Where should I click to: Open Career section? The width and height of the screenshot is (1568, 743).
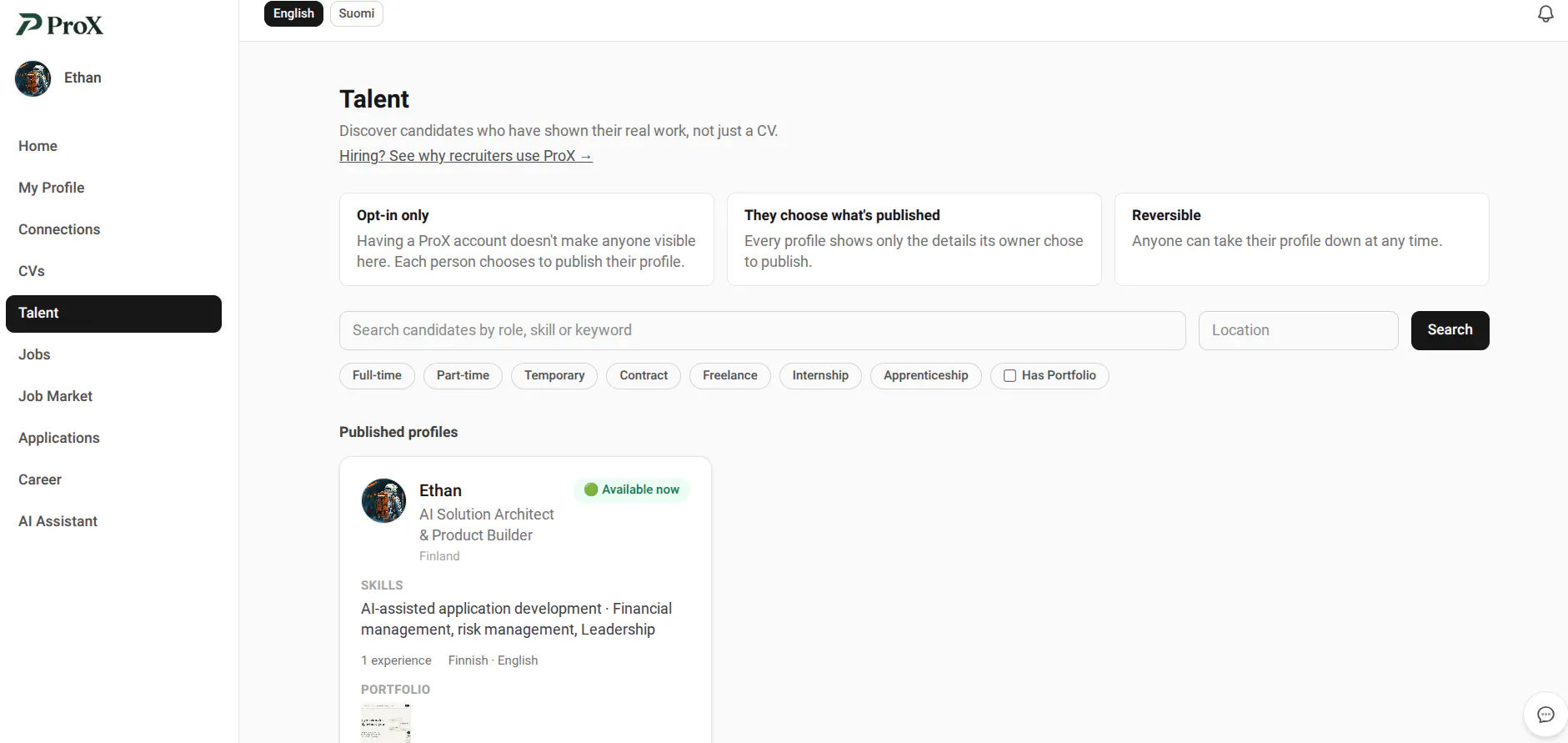tap(113, 479)
